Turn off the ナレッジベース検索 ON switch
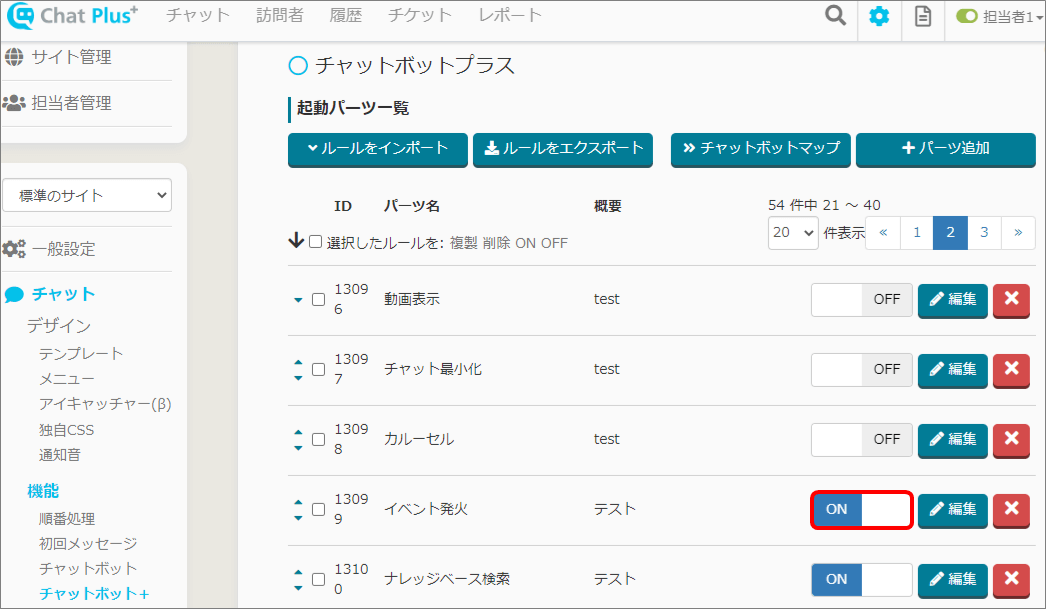This screenshot has width=1046, height=609. tap(862, 580)
